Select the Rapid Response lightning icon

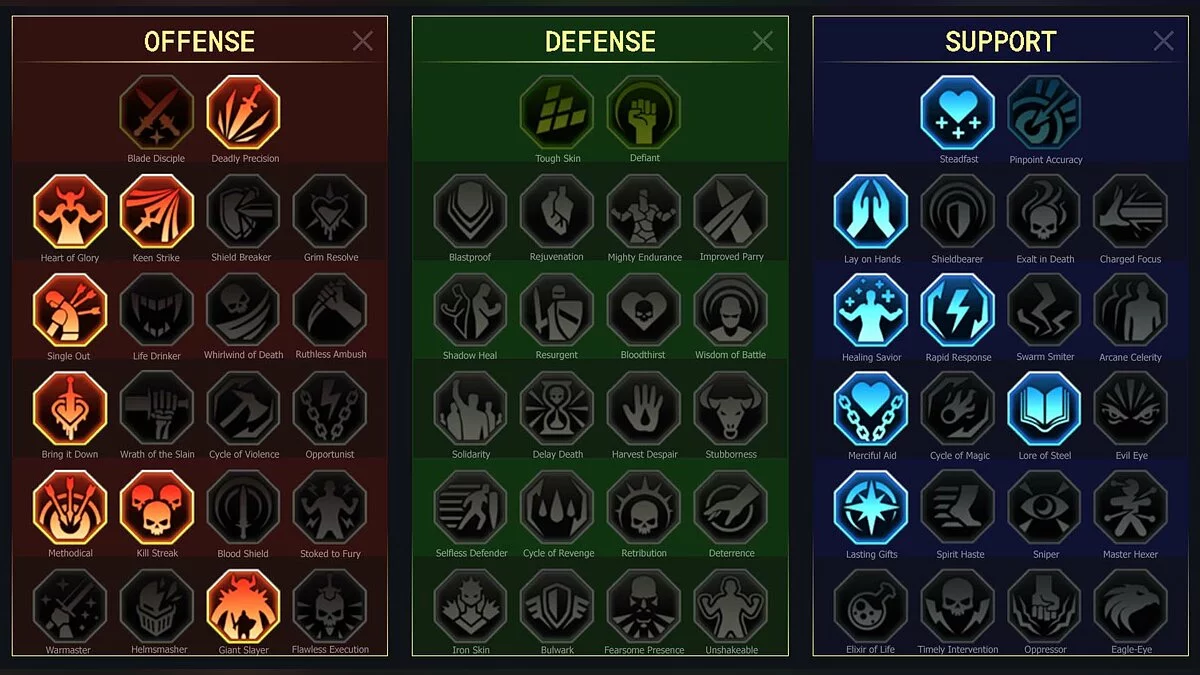point(958,310)
